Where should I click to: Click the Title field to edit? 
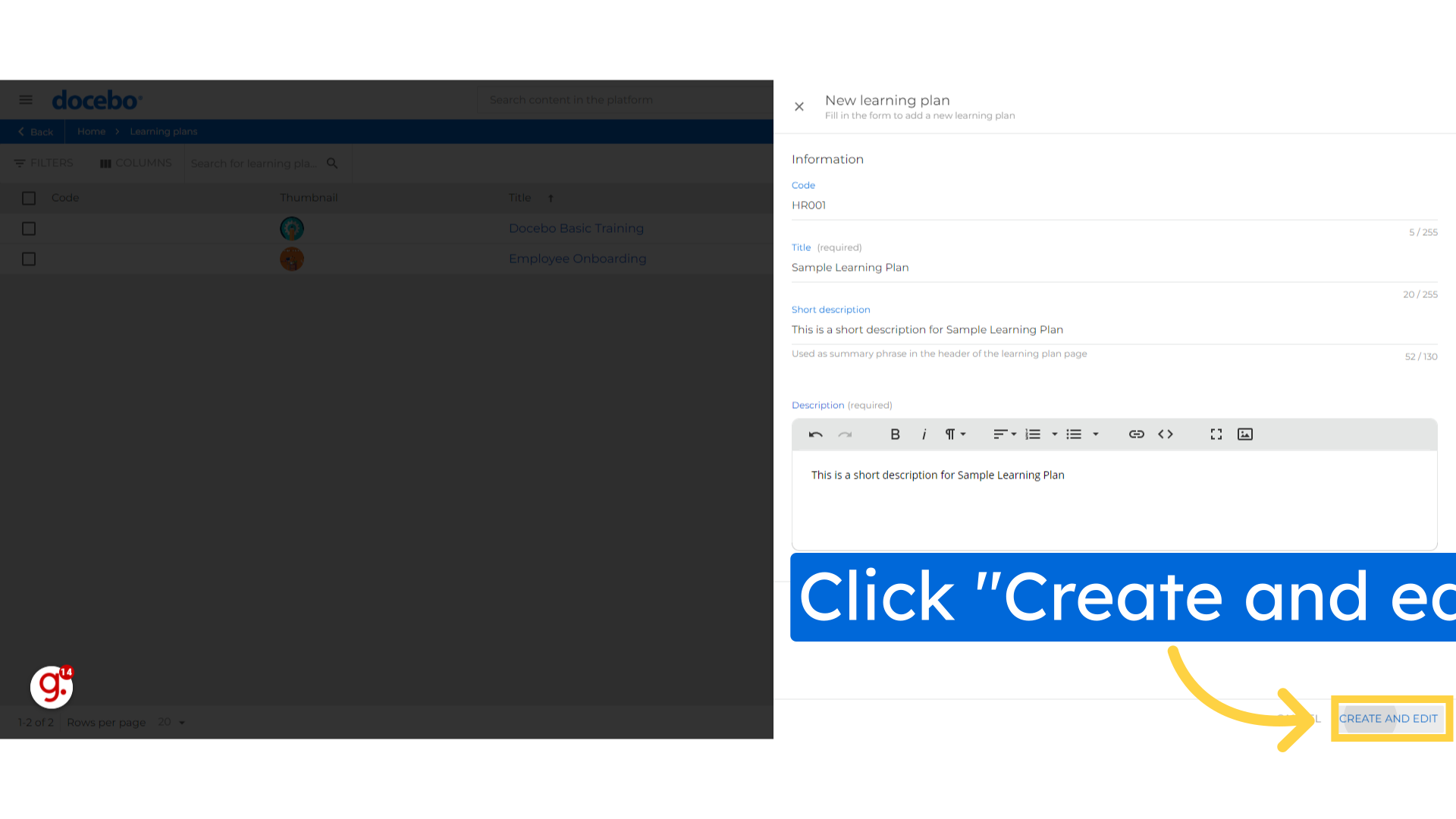coord(1114,267)
